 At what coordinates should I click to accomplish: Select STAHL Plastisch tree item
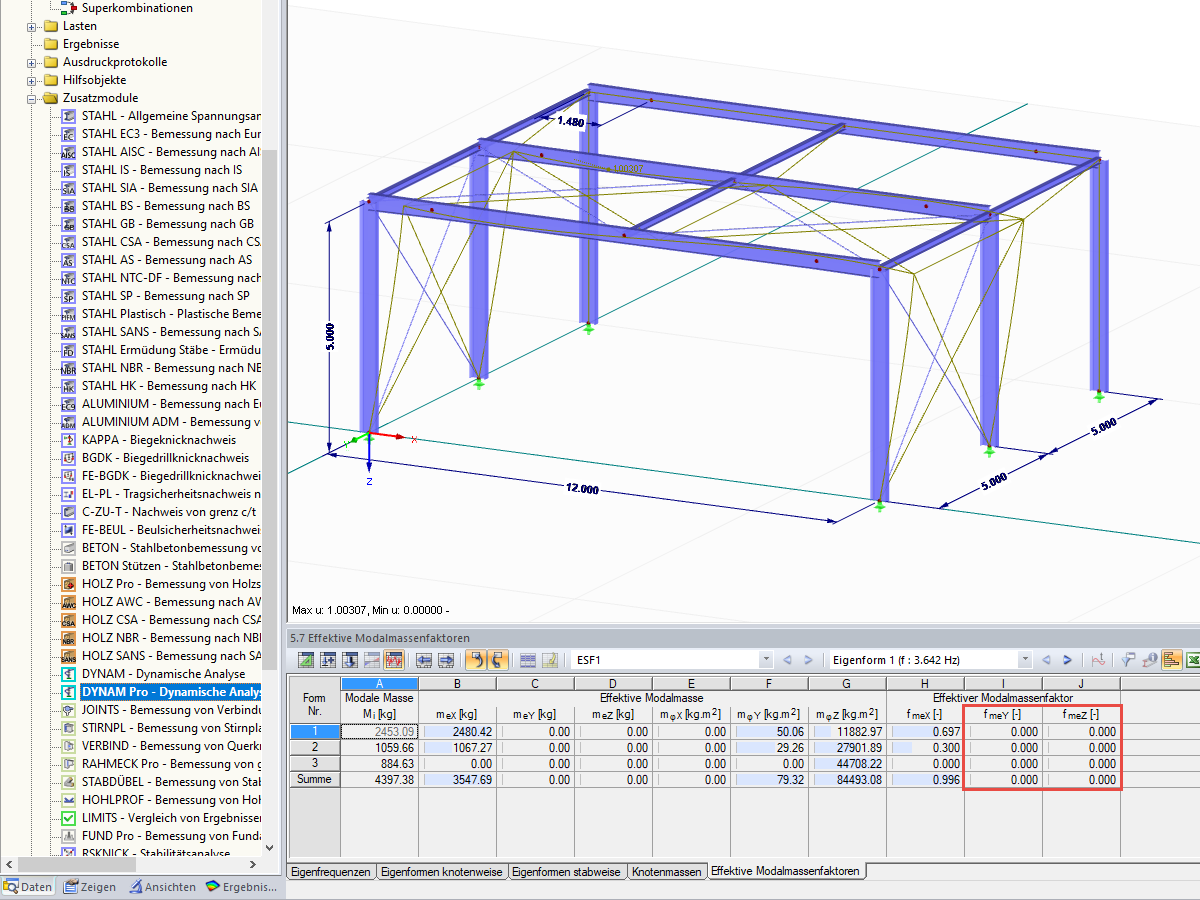pyautogui.click(x=171, y=314)
